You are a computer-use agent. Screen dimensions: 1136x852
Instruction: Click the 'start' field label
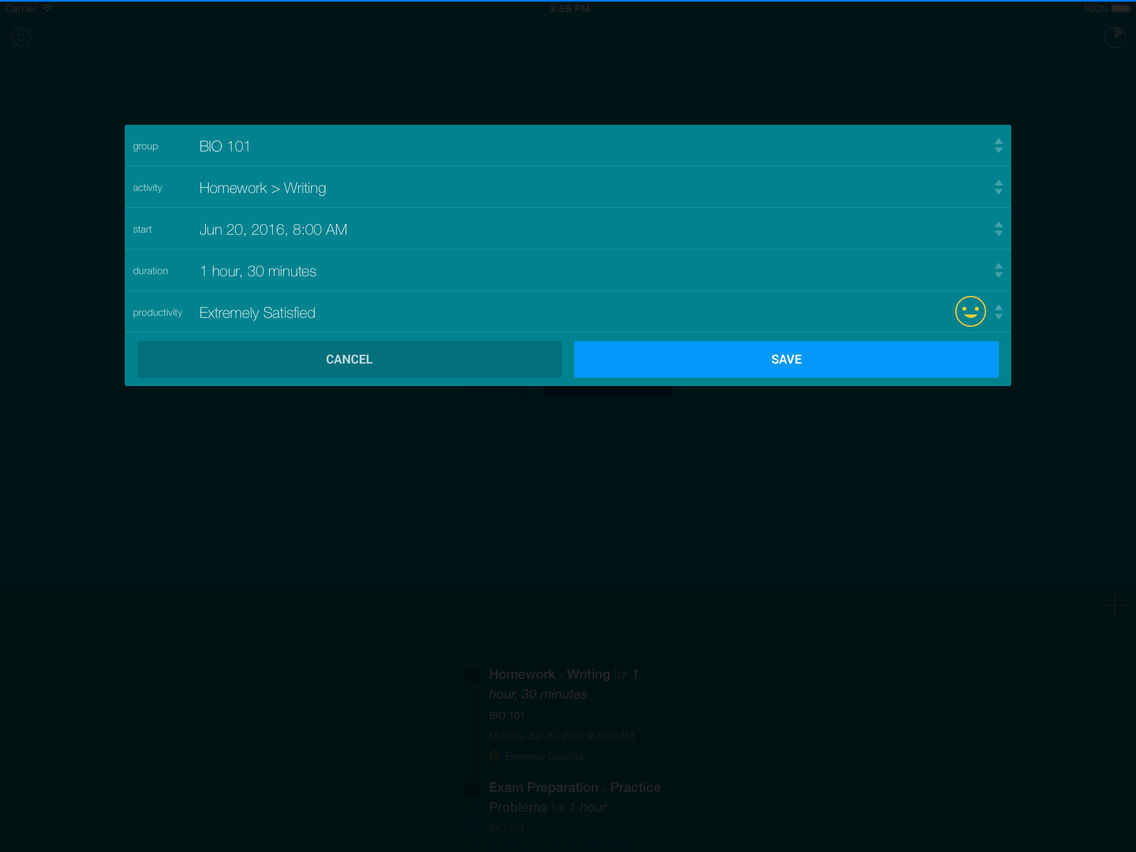click(142, 229)
